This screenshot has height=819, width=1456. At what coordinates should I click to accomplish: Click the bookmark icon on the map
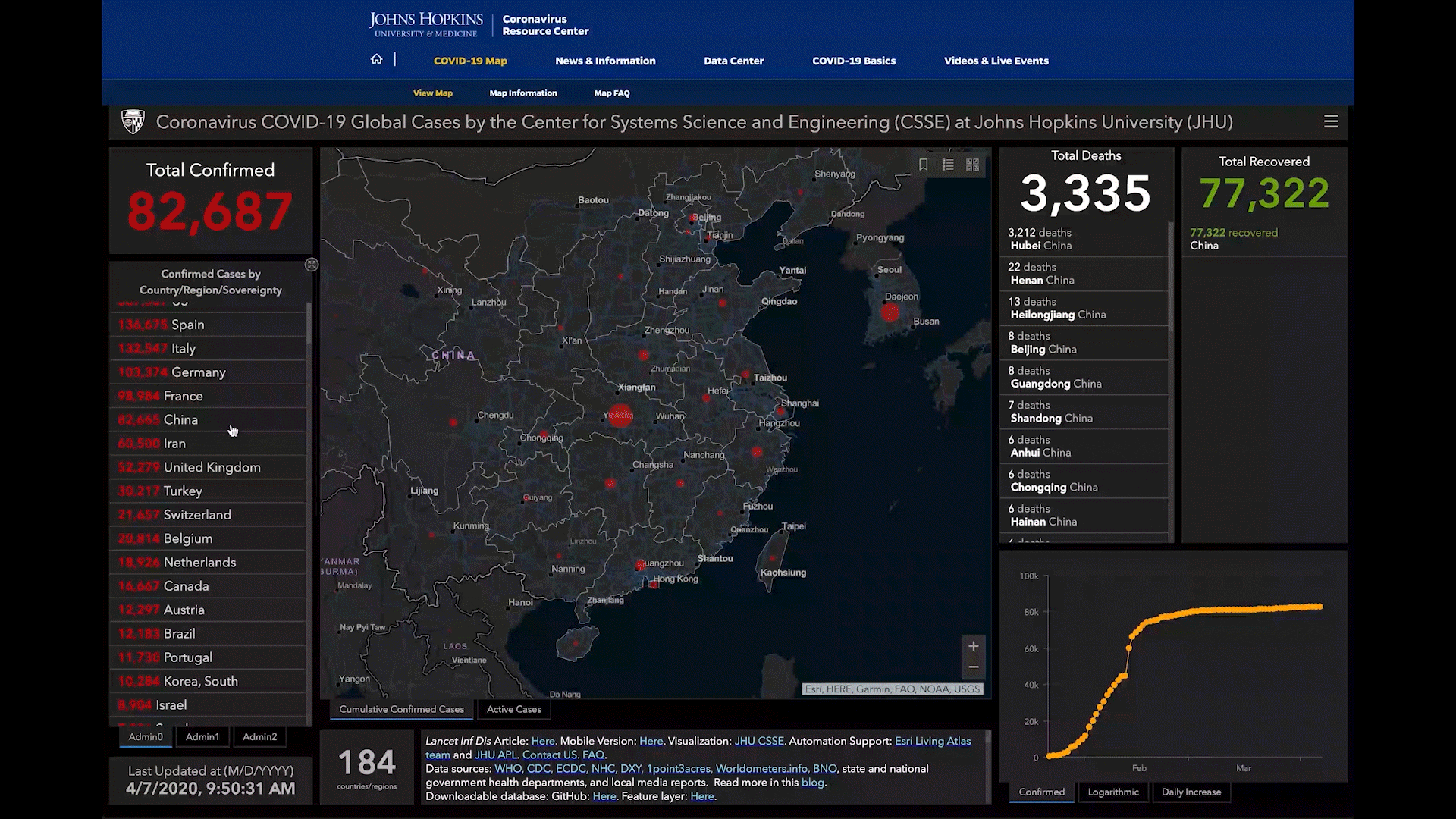click(x=923, y=165)
